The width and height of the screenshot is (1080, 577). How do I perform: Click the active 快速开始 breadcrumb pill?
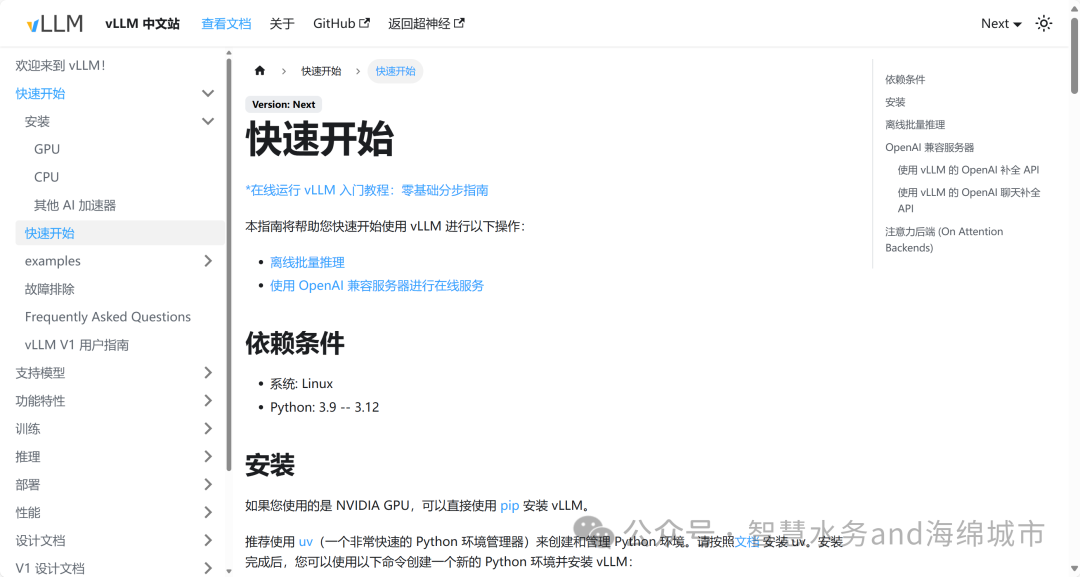point(395,71)
